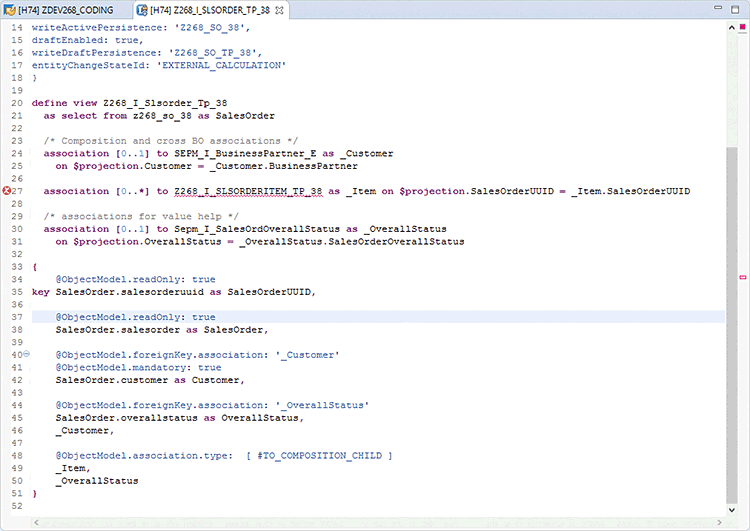Click the ZDEV268_CODING tab icon
This screenshot has width=750, height=531.
click(10, 10)
